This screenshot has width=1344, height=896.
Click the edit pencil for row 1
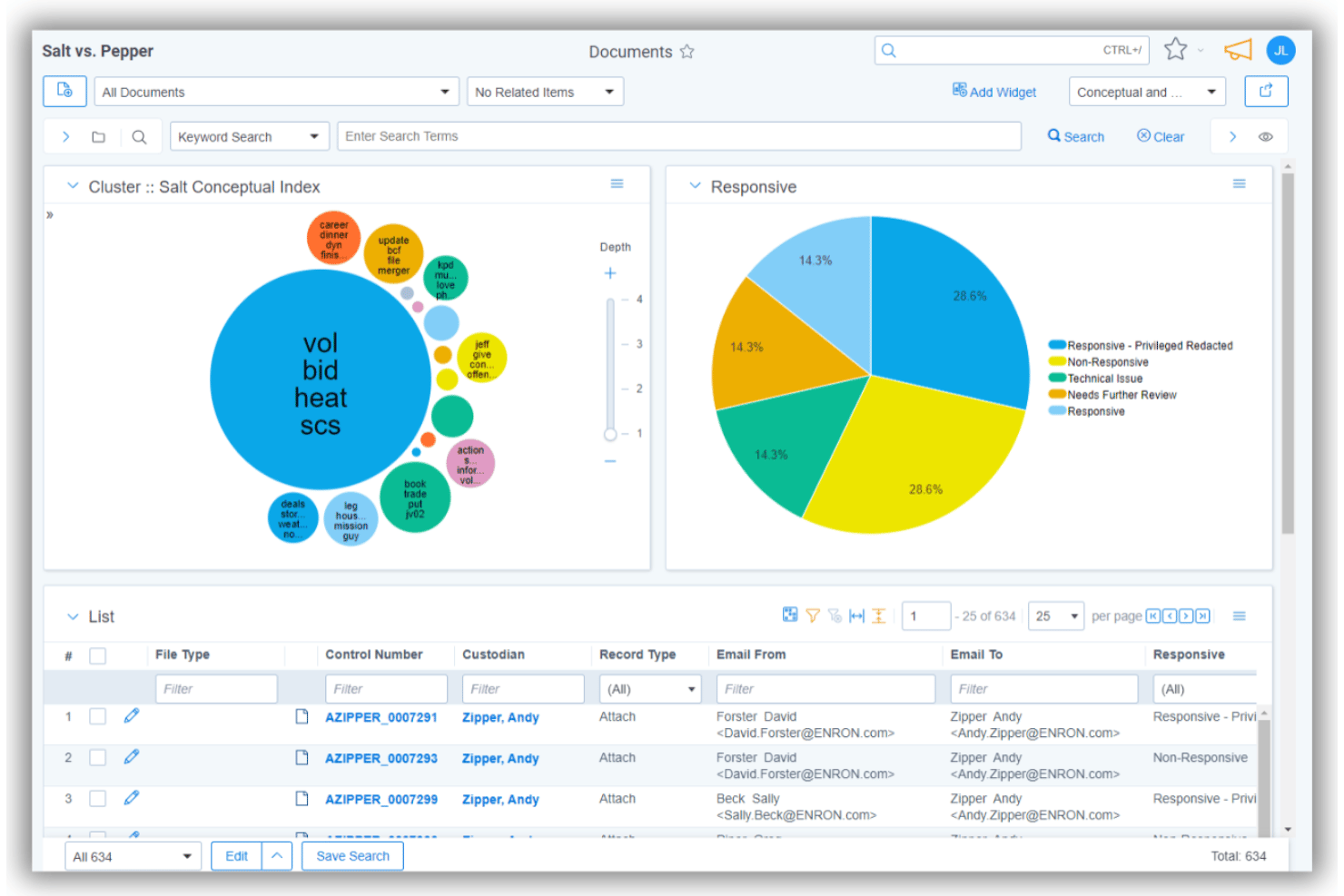(x=132, y=716)
